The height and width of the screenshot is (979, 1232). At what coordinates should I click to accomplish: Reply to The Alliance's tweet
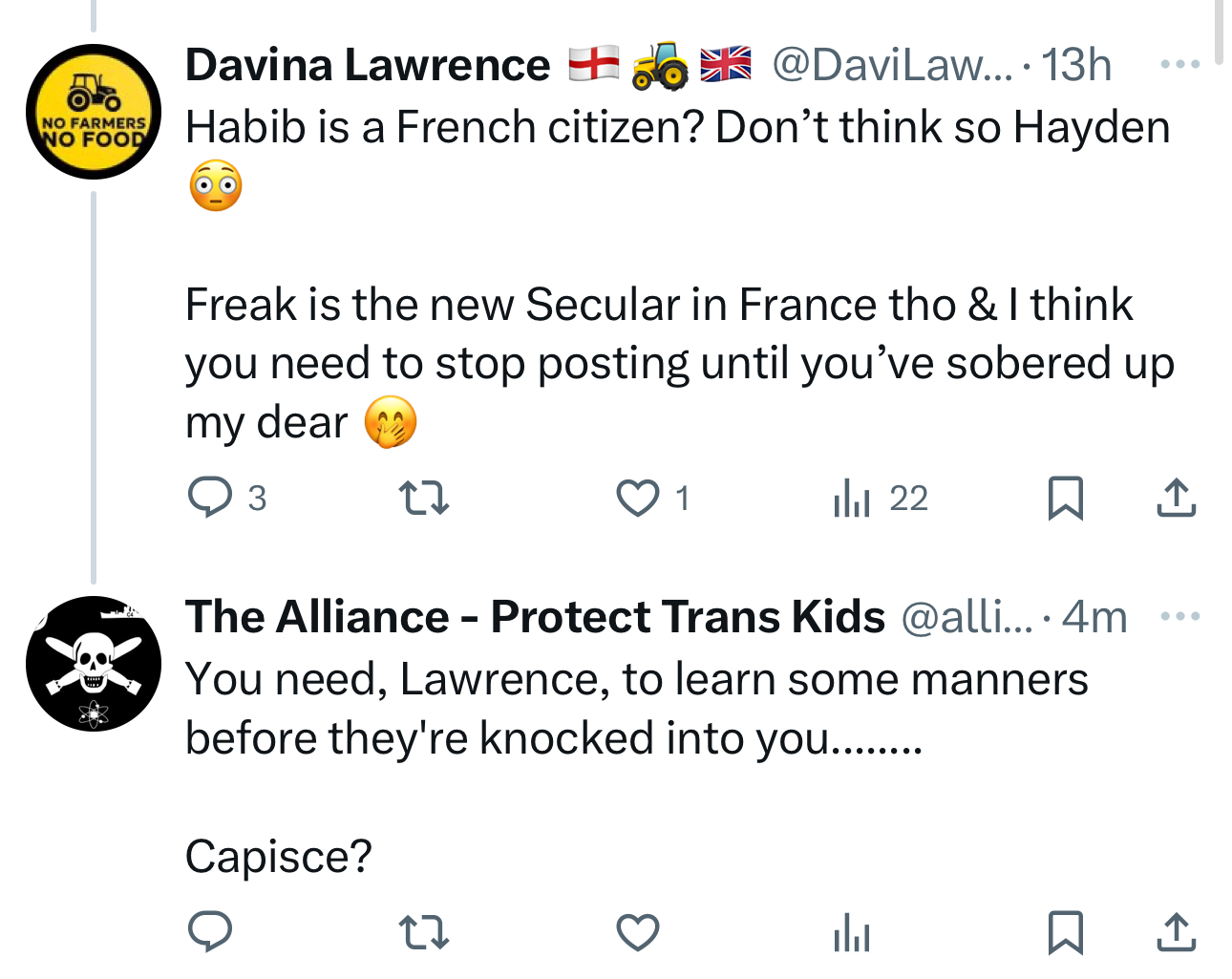click(210, 932)
